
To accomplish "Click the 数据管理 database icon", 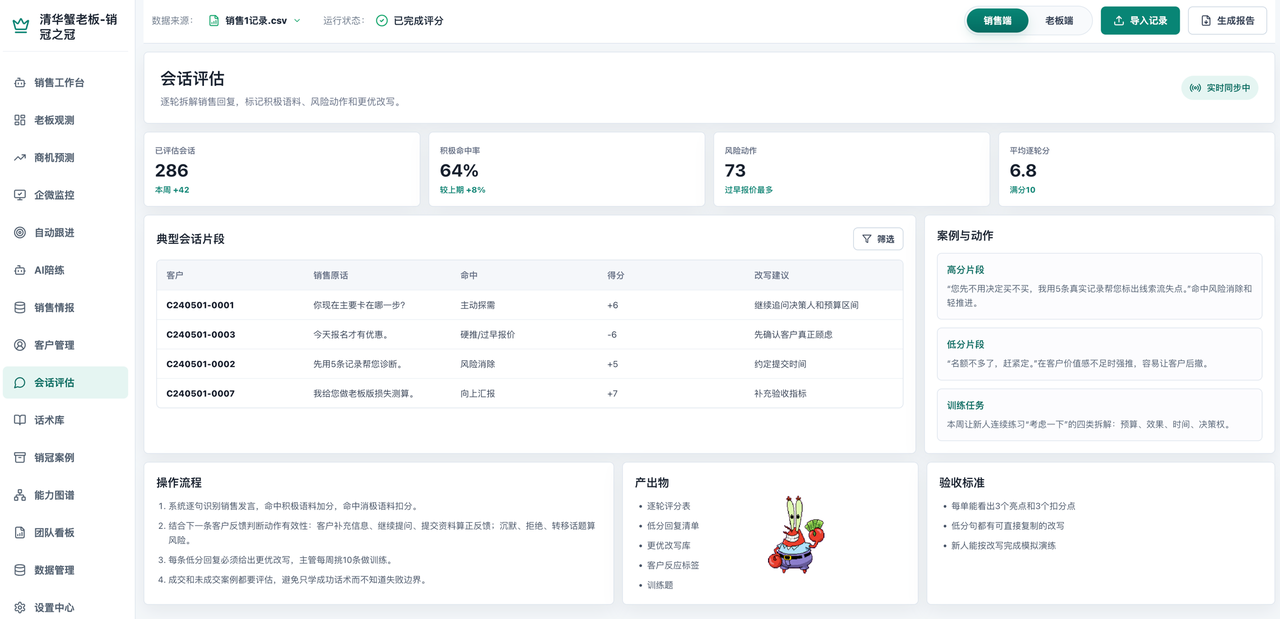I will 20,570.
